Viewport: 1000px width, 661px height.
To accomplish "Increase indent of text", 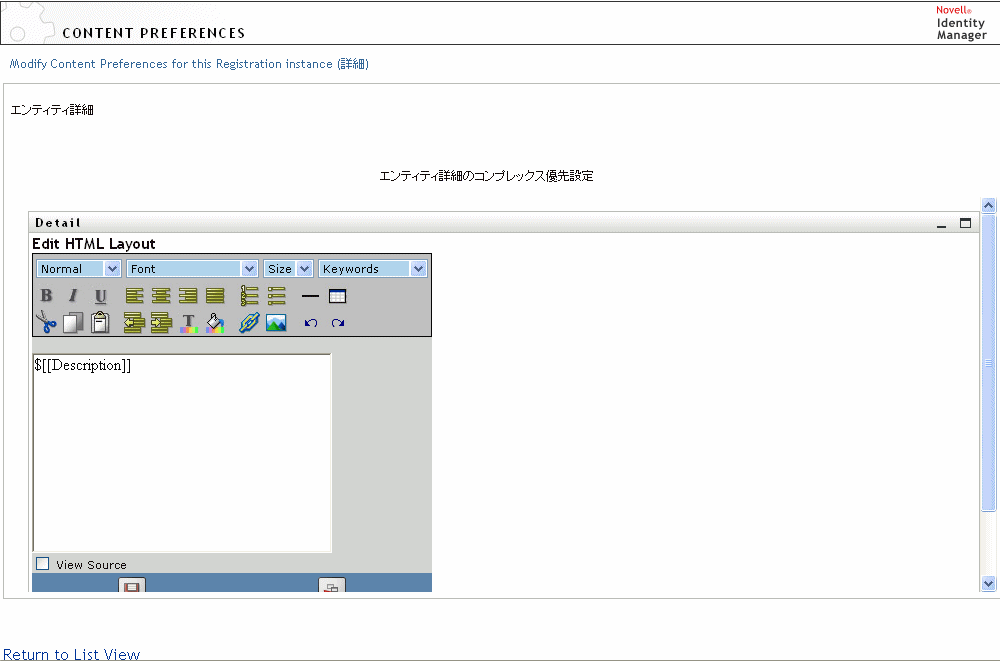I will coord(161,322).
